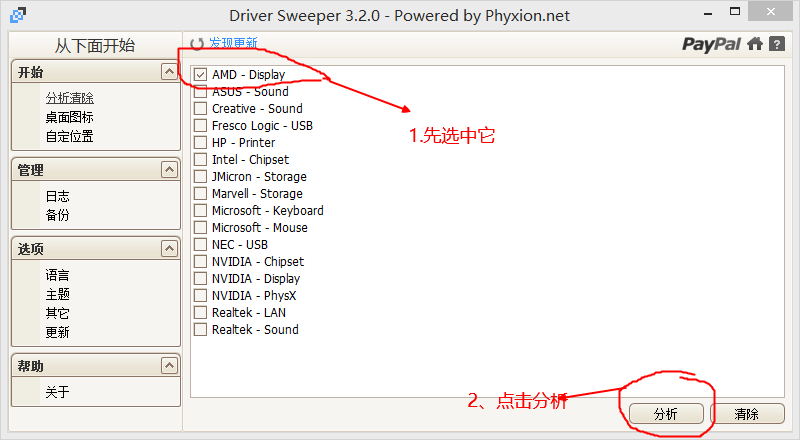Viewport: 800px width, 440px height.
Task: Check the JMicron - Storage checkbox
Action: [x=201, y=177]
